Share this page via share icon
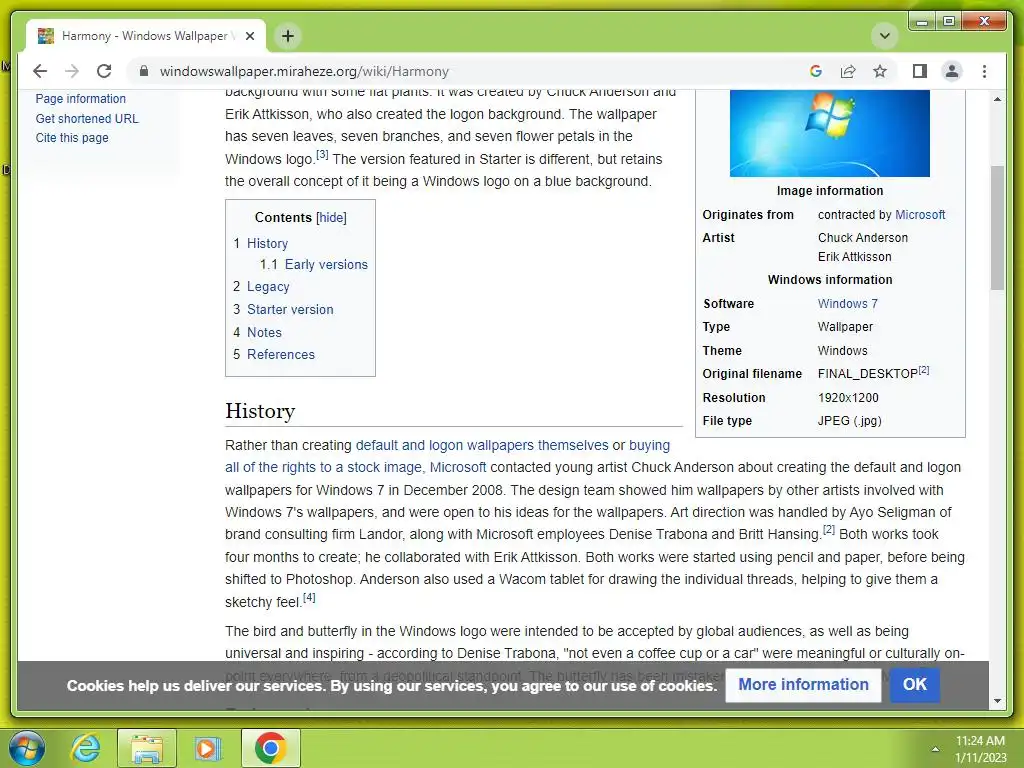The width and height of the screenshot is (1024, 768). point(848,71)
